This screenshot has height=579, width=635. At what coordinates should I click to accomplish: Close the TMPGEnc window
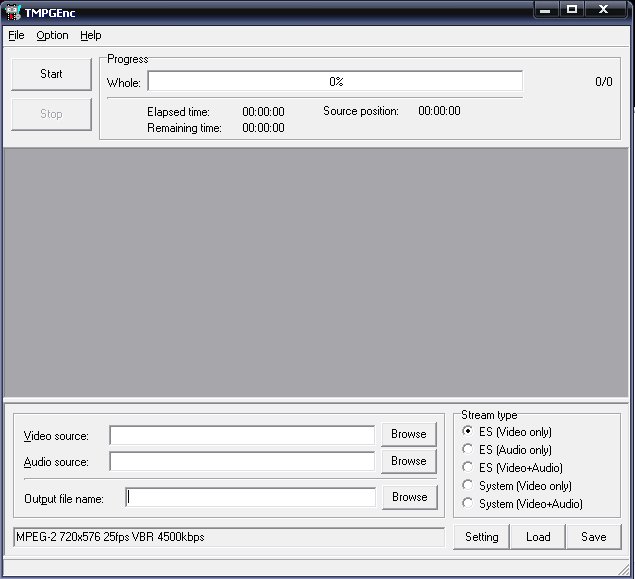tap(603, 9)
